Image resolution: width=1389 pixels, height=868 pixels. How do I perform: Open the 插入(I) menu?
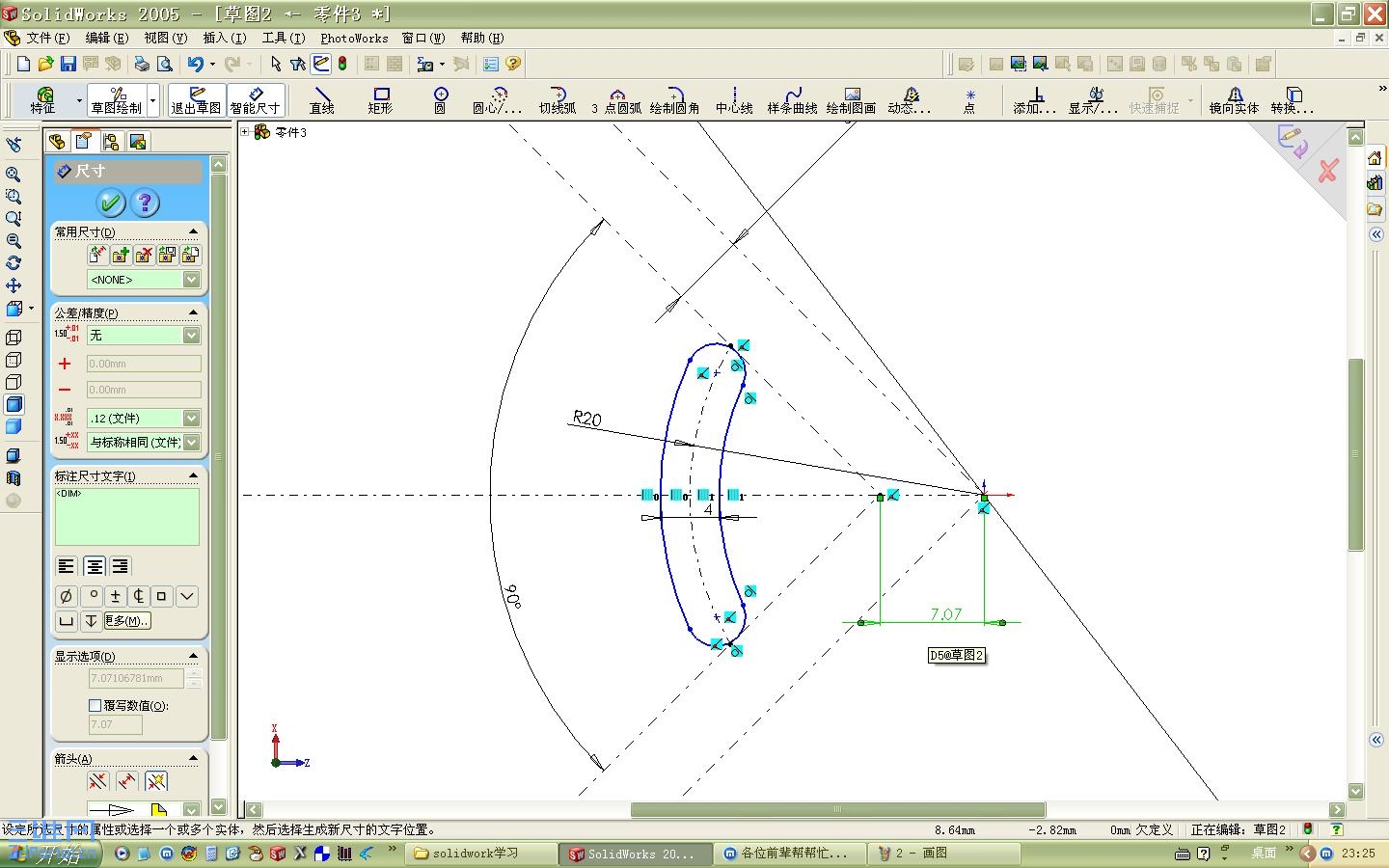point(225,38)
